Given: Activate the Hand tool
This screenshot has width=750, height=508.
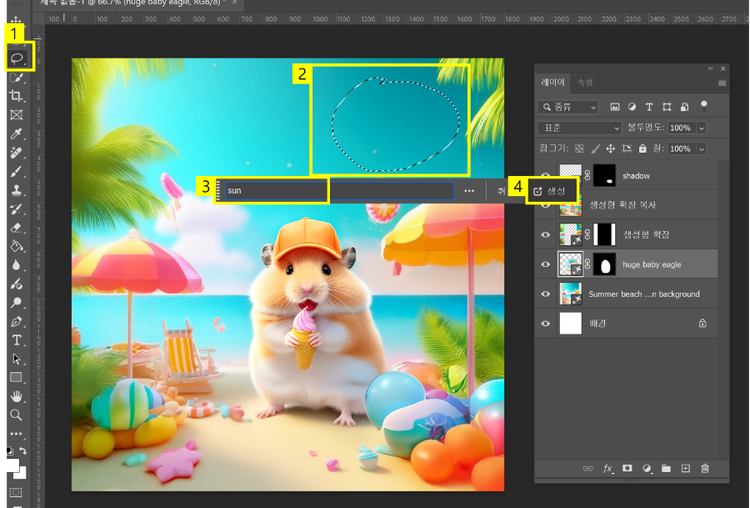Looking at the screenshot, I should point(16,396).
